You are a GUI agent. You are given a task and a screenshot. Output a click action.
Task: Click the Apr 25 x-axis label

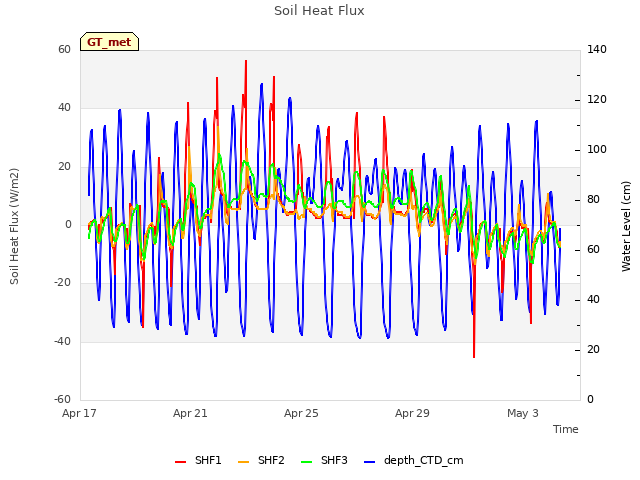point(301,413)
